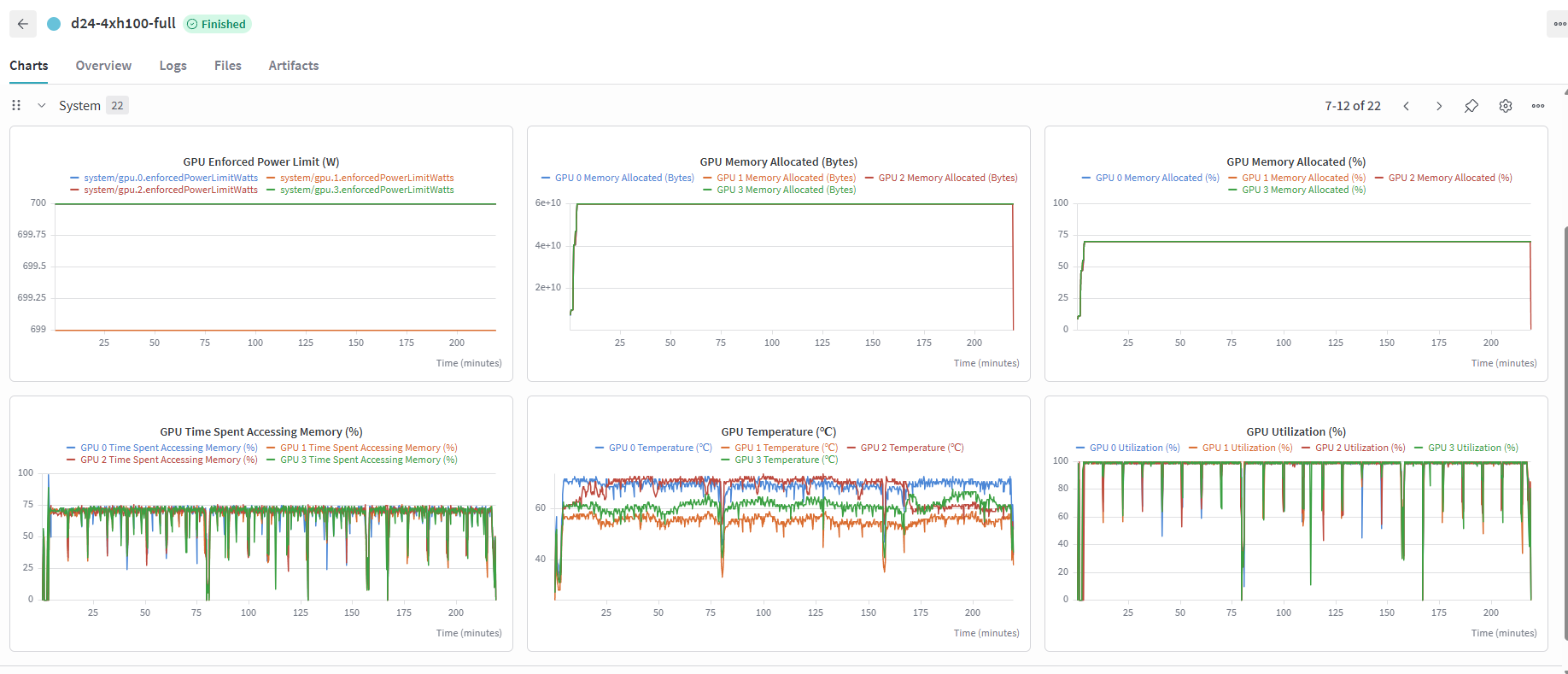
Task: Click the System panel count badge 22
Action: tap(117, 105)
